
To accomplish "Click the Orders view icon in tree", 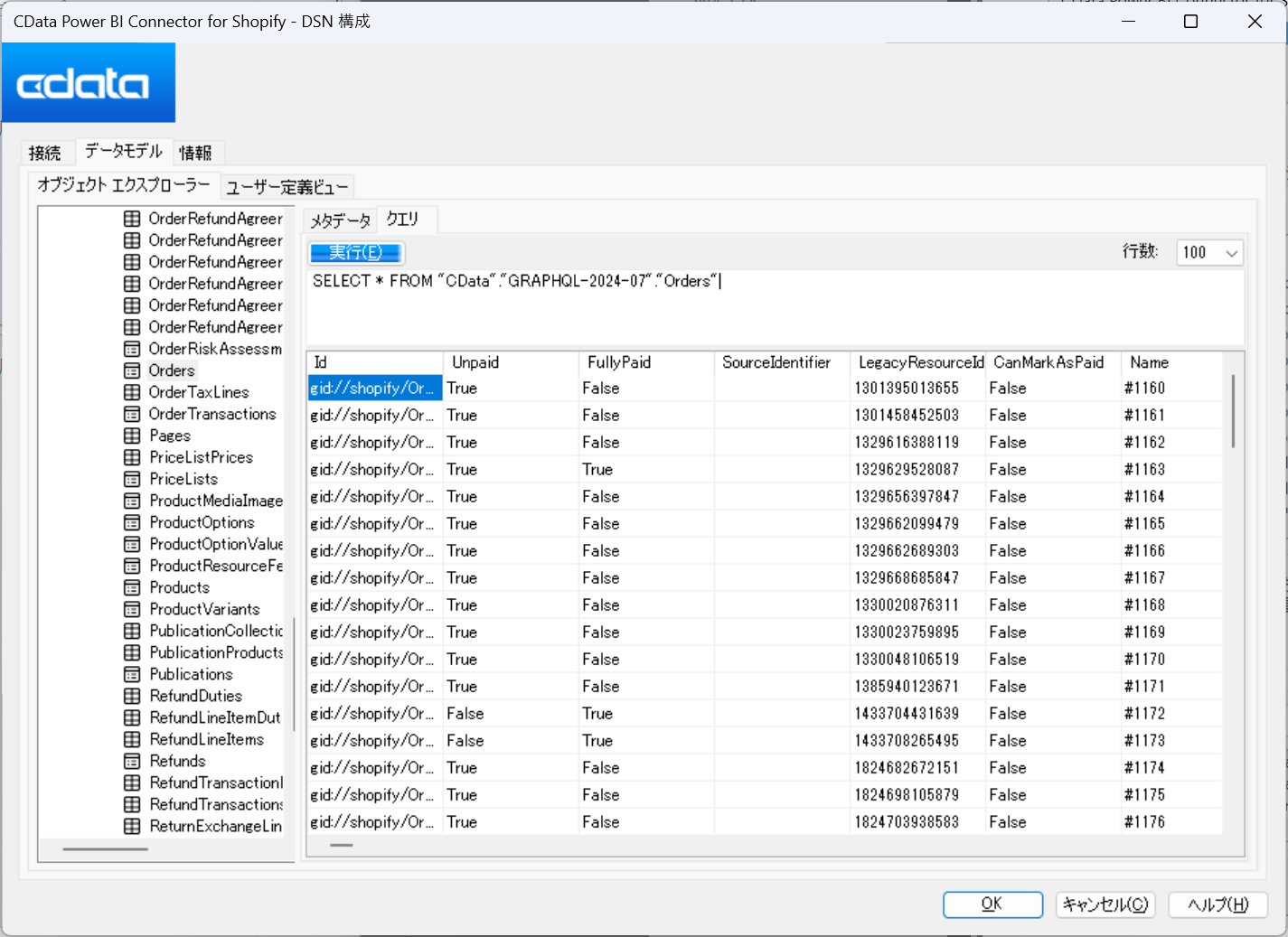I will point(132,370).
